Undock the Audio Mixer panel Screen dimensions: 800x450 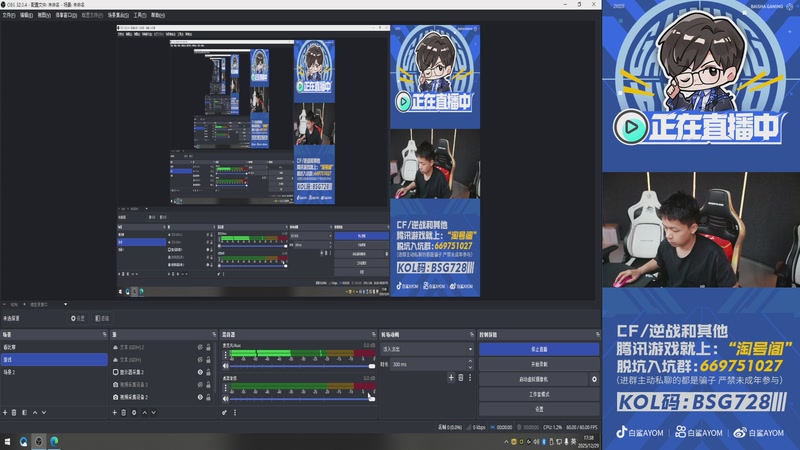[x=374, y=335]
